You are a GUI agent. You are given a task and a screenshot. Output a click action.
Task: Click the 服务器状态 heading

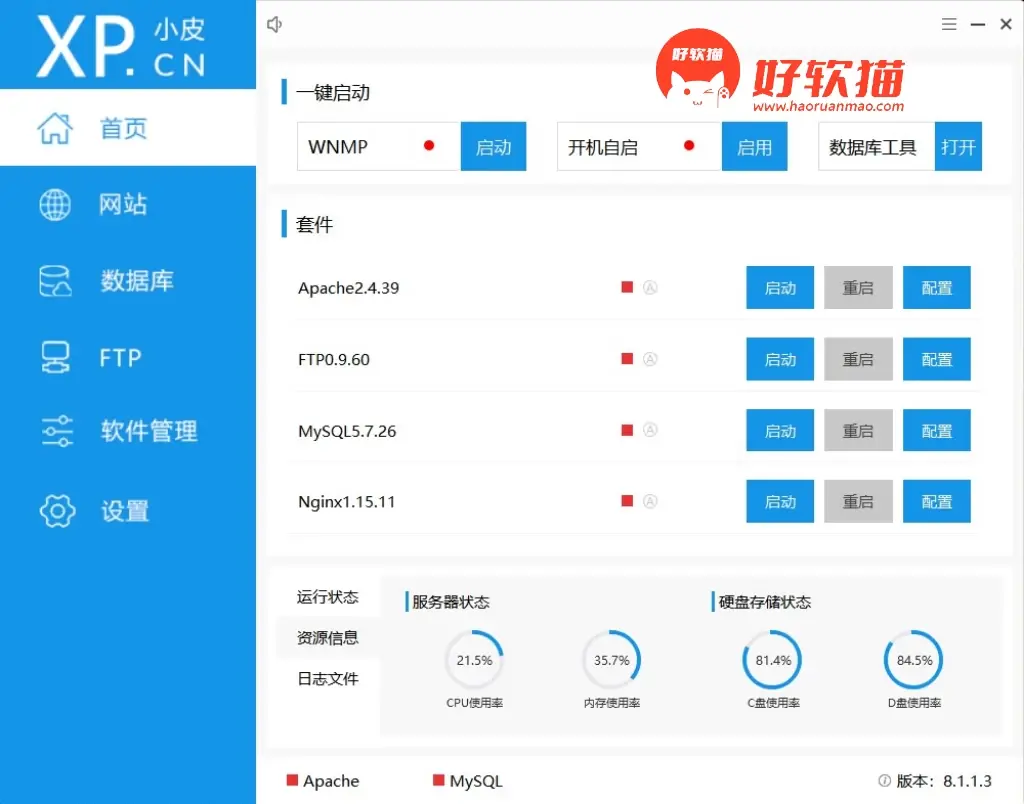pos(451,602)
